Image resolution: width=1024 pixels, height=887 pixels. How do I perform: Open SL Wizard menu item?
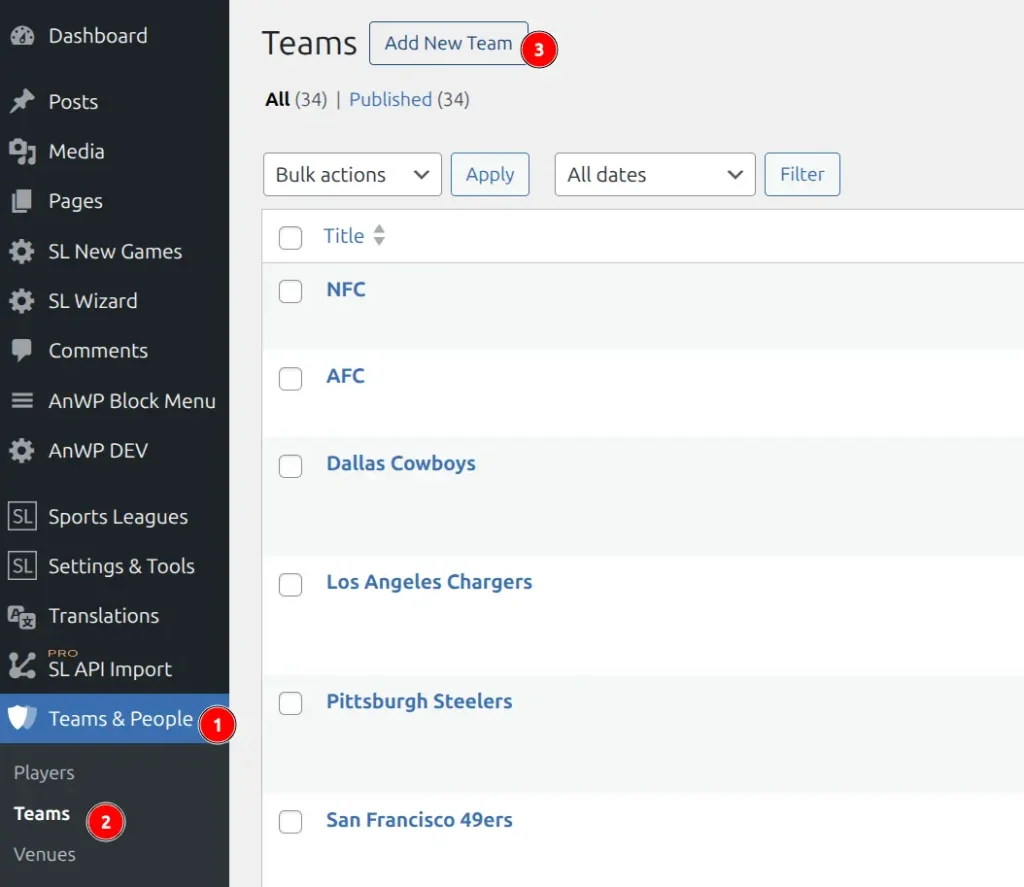pos(93,301)
